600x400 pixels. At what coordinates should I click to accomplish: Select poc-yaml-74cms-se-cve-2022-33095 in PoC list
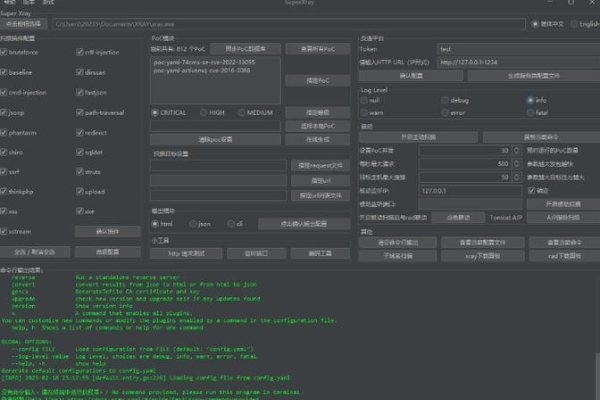coord(204,62)
